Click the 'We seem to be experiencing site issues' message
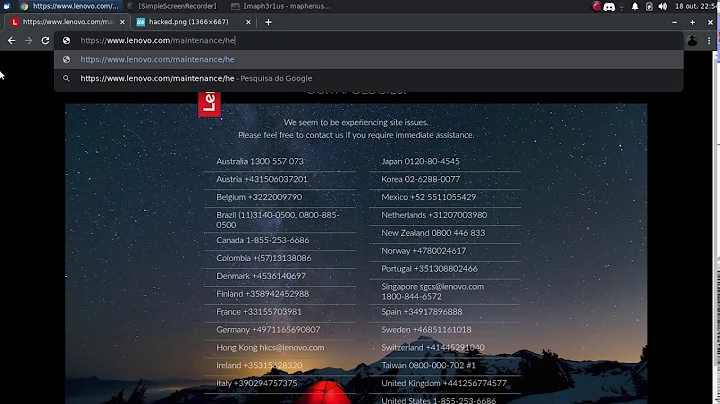The image size is (720, 404). tap(356, 123)
